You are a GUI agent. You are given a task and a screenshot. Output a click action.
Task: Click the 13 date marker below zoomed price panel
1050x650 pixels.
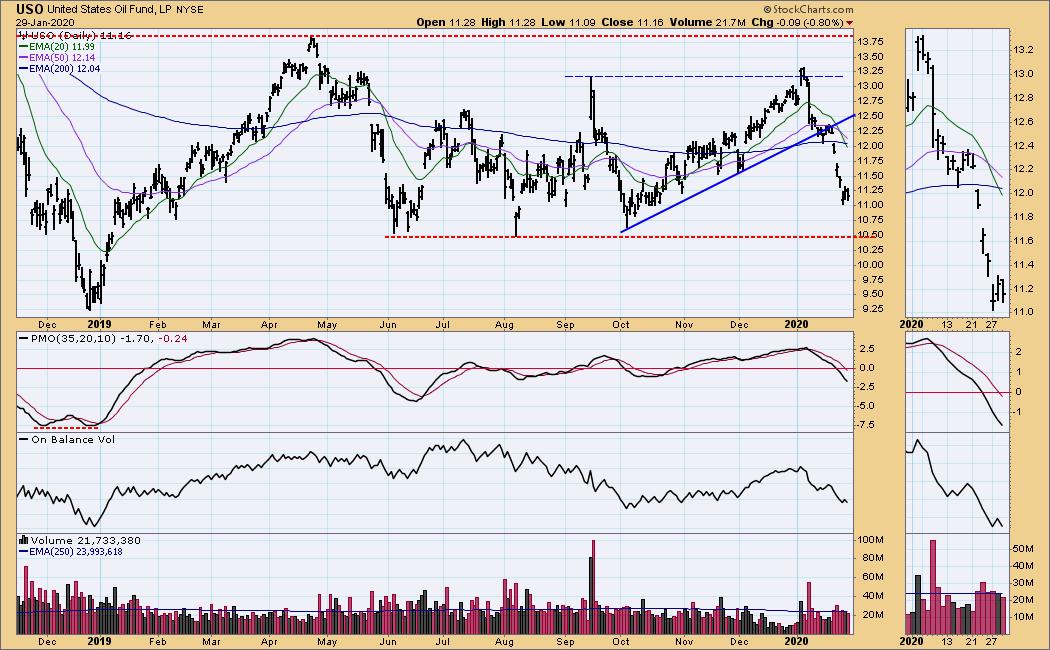(946, 325)
